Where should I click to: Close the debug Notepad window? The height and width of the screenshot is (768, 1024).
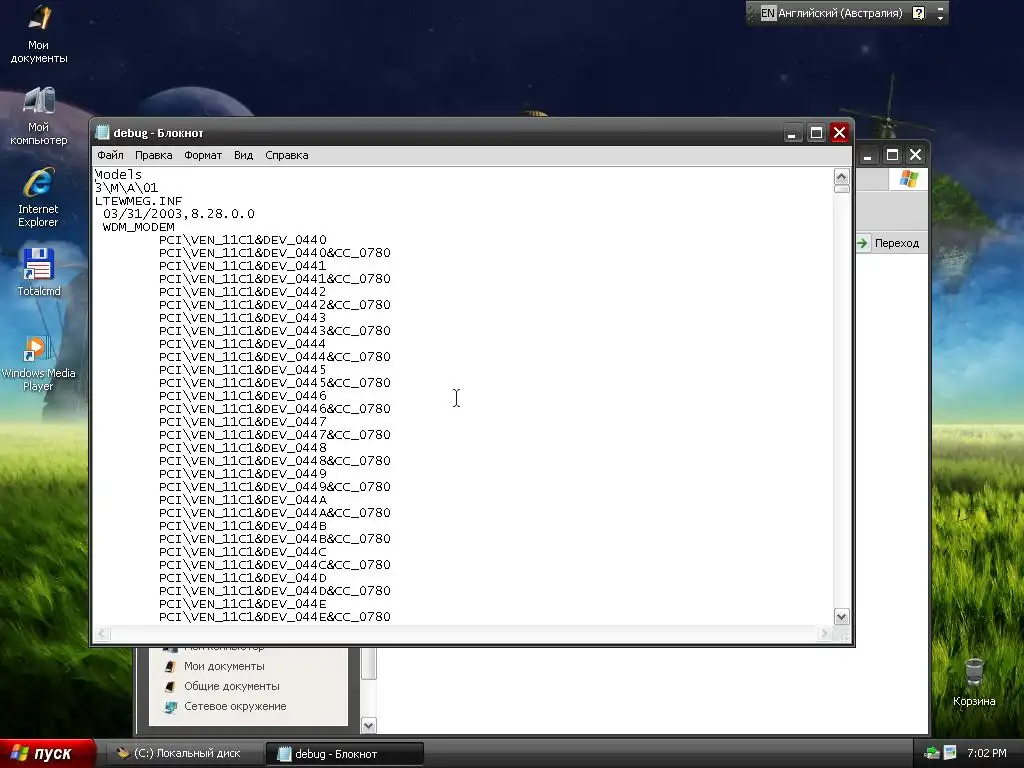pos(840,133)
